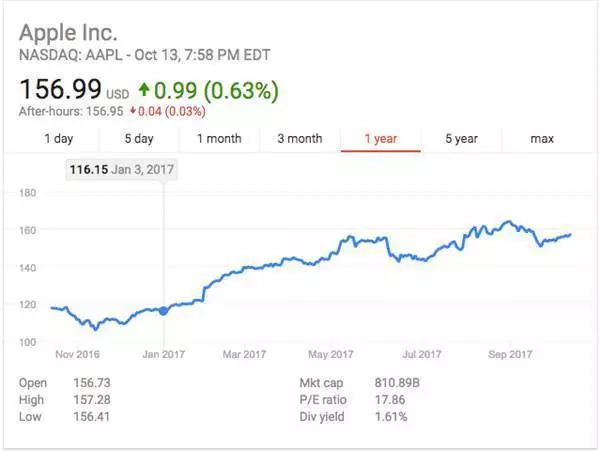Screen dimensions: 601x451
Task: Click the Apple Inc. title
Action: pyautogui.click(x=75, y=30)
